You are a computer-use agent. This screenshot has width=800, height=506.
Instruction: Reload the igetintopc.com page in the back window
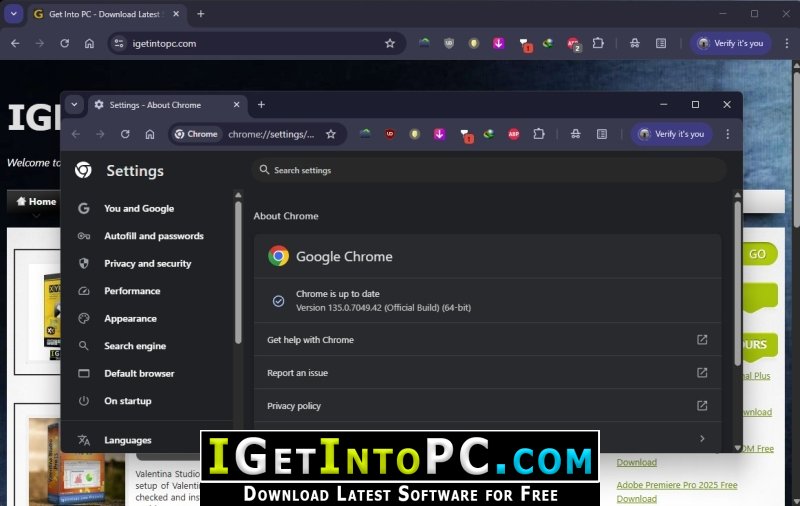[x=64, y=43]
